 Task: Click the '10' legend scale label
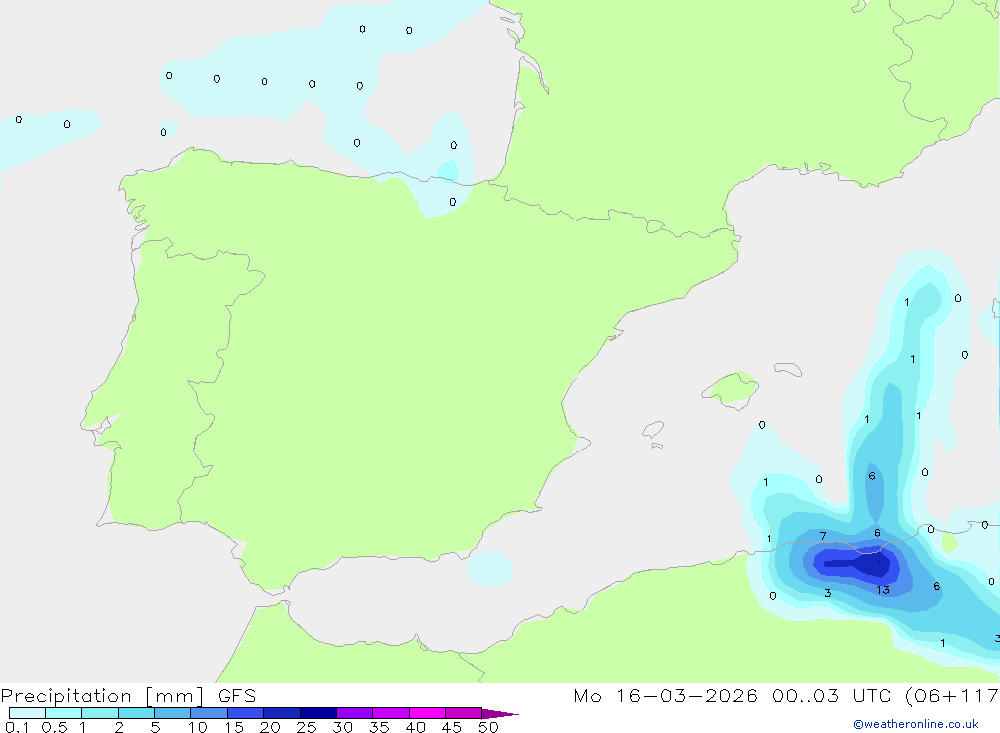click(198, 727)
